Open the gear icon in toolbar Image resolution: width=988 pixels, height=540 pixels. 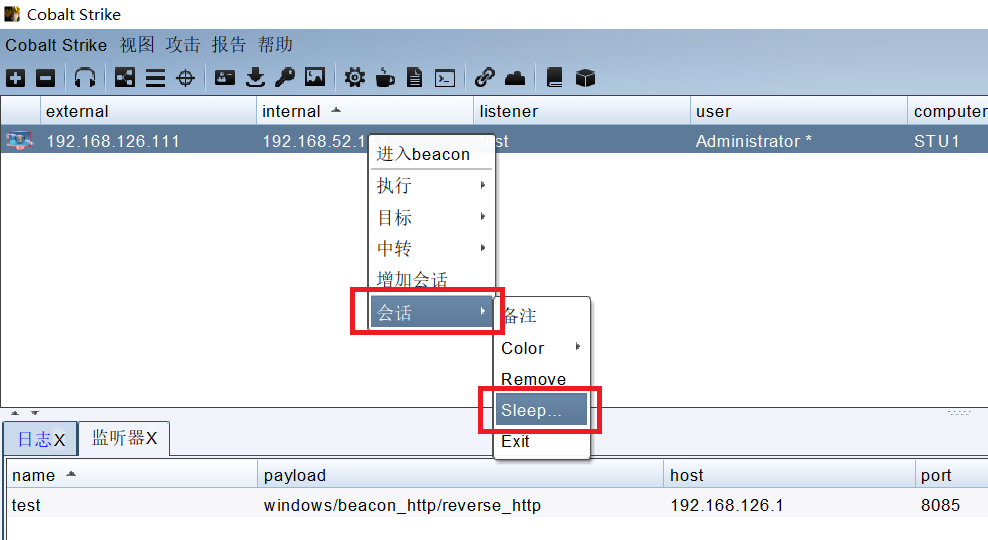tap(354, 78)
